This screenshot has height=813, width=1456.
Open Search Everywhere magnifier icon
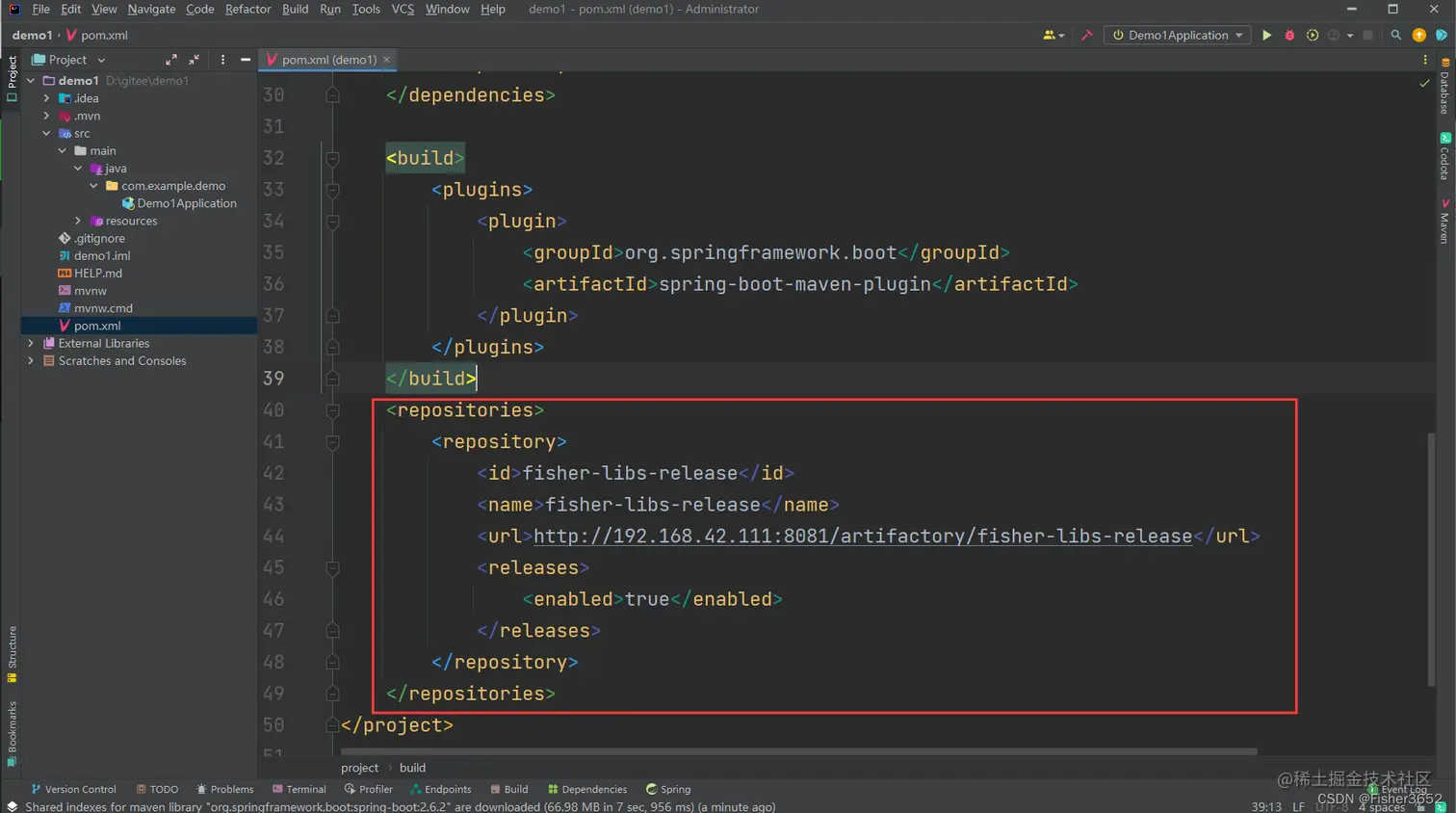[x=1395, y=36]
